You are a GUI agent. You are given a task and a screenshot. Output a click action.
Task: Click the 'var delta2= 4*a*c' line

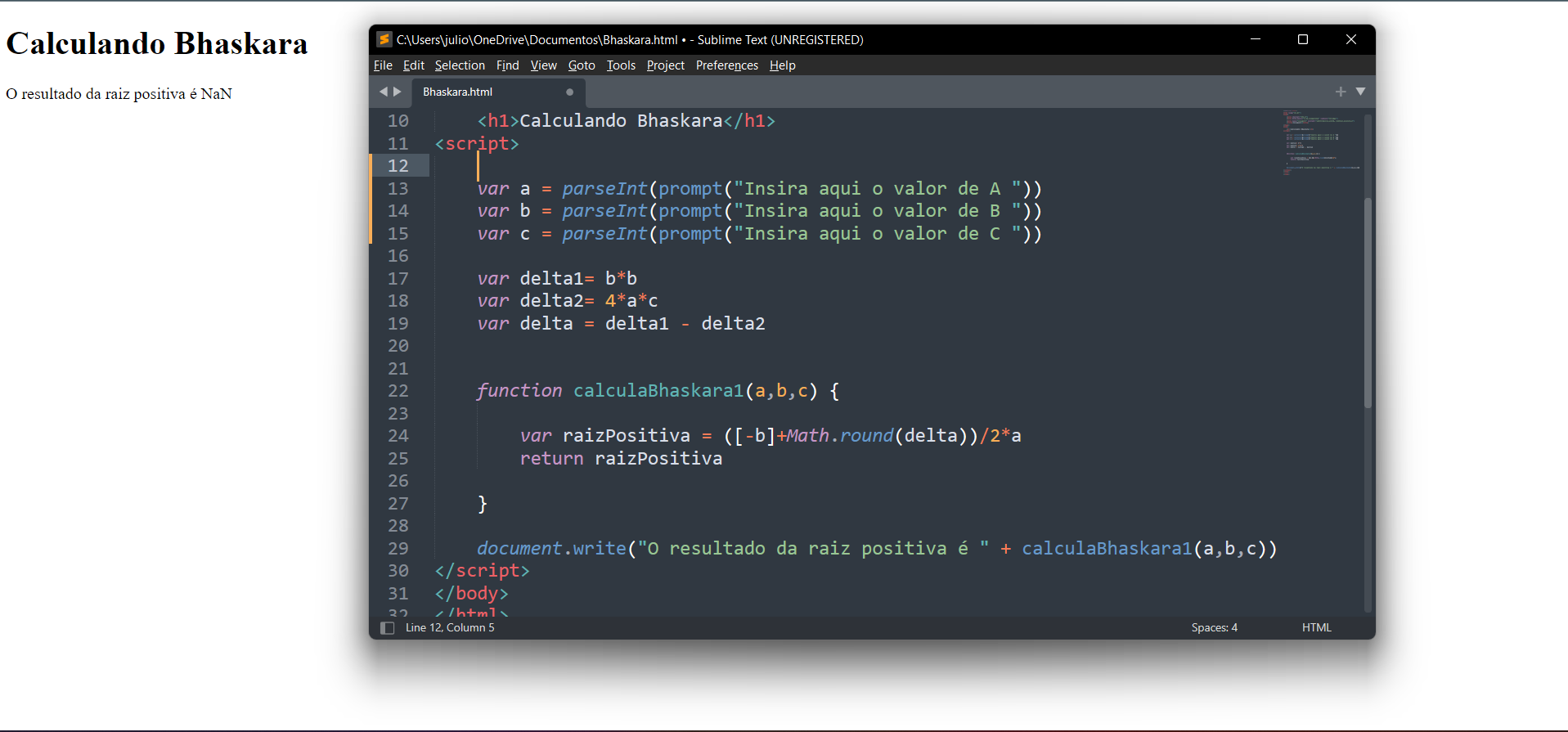point(568,301)
